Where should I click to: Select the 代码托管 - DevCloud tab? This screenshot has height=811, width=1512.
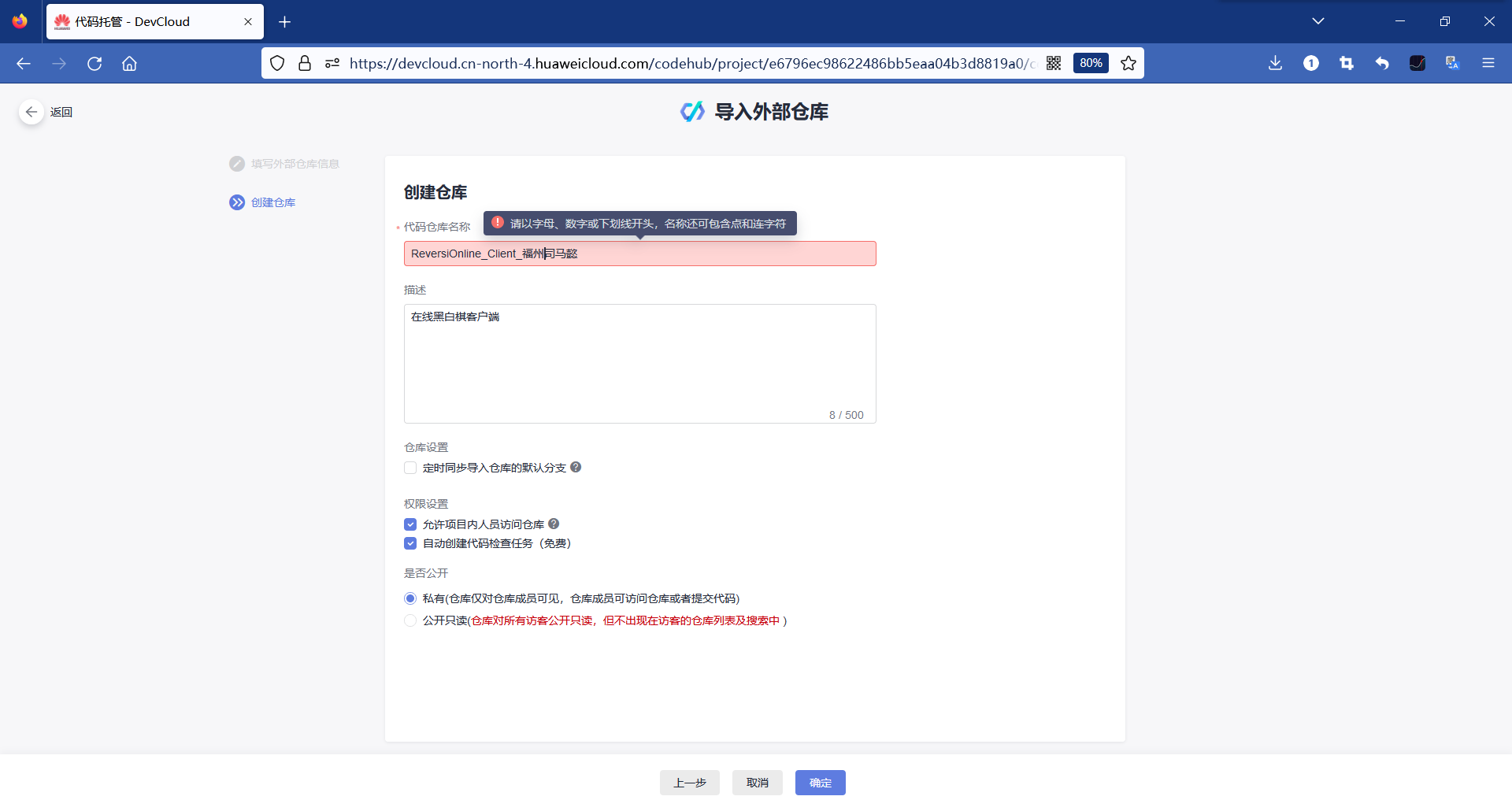coord(142,21)
